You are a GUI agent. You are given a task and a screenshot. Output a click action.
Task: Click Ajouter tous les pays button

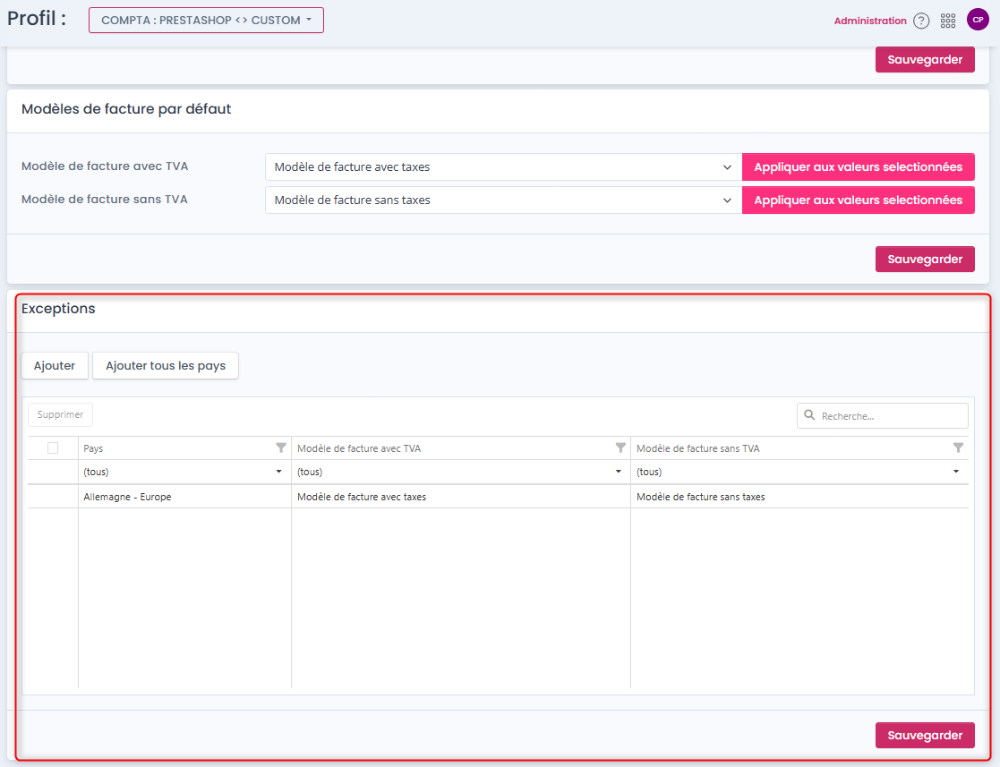tap(165, 366)
